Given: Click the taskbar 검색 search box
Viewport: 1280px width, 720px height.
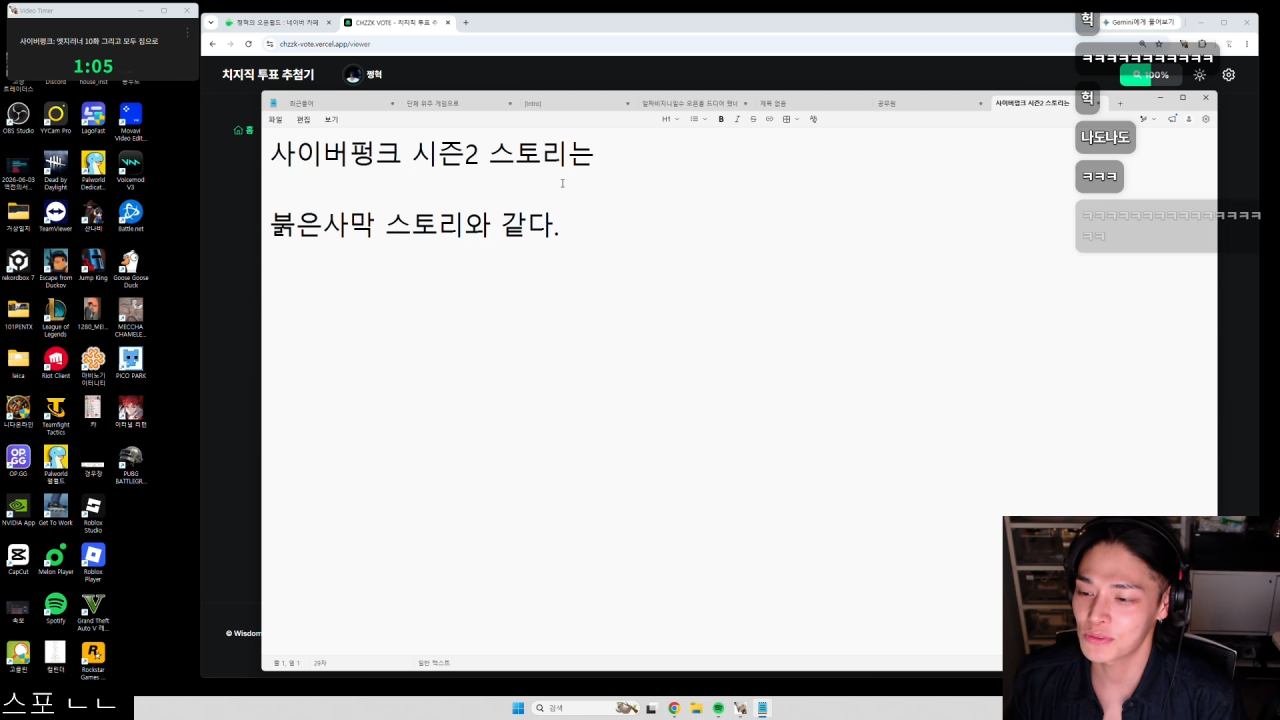Looking at the screenshot, I should pyautogui.click(x=586, y=708).
